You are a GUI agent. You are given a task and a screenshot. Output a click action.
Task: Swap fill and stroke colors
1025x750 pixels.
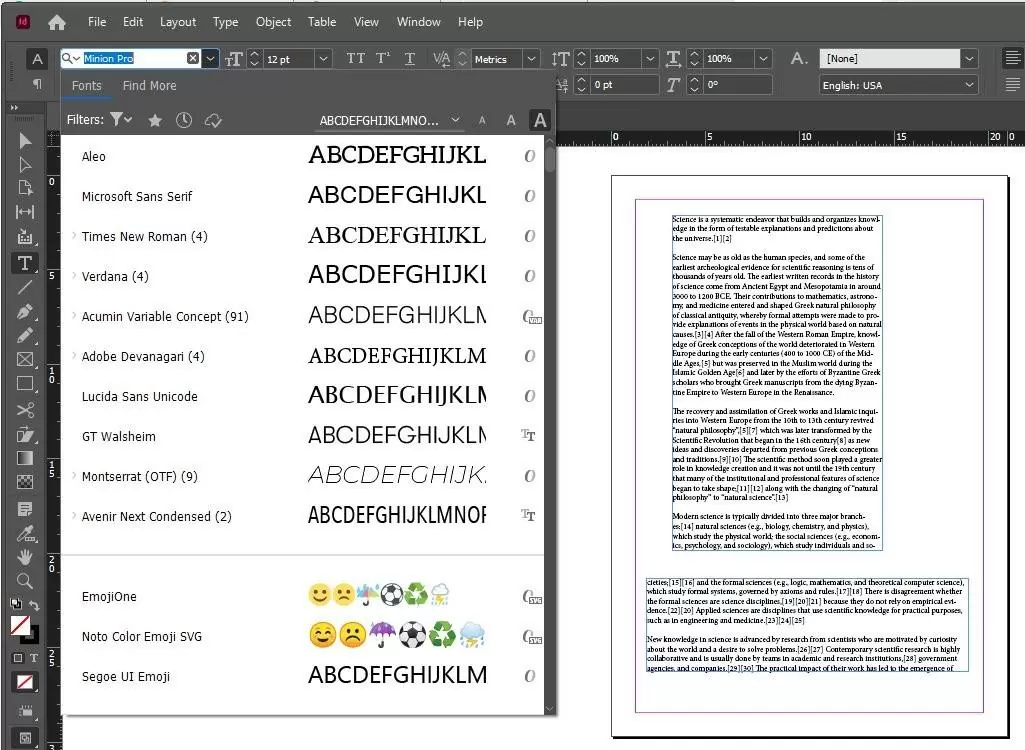tap(34, 605)
